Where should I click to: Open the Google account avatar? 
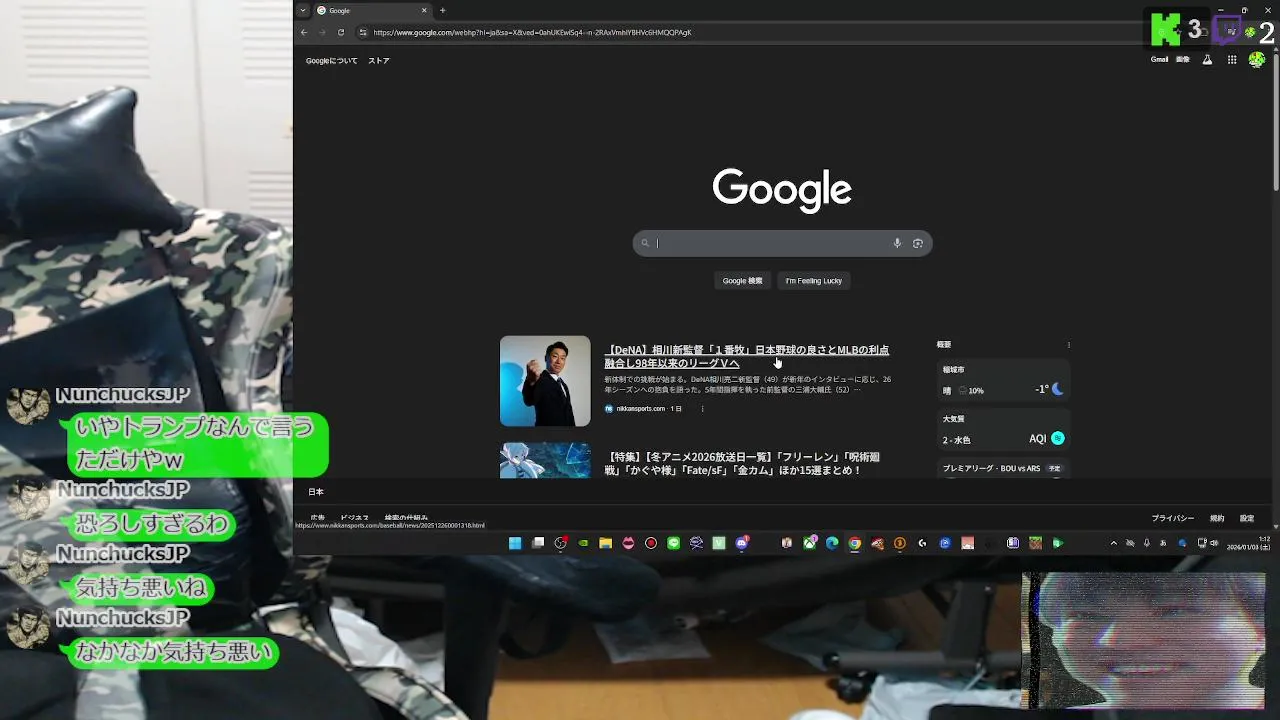pos(1257,60)
